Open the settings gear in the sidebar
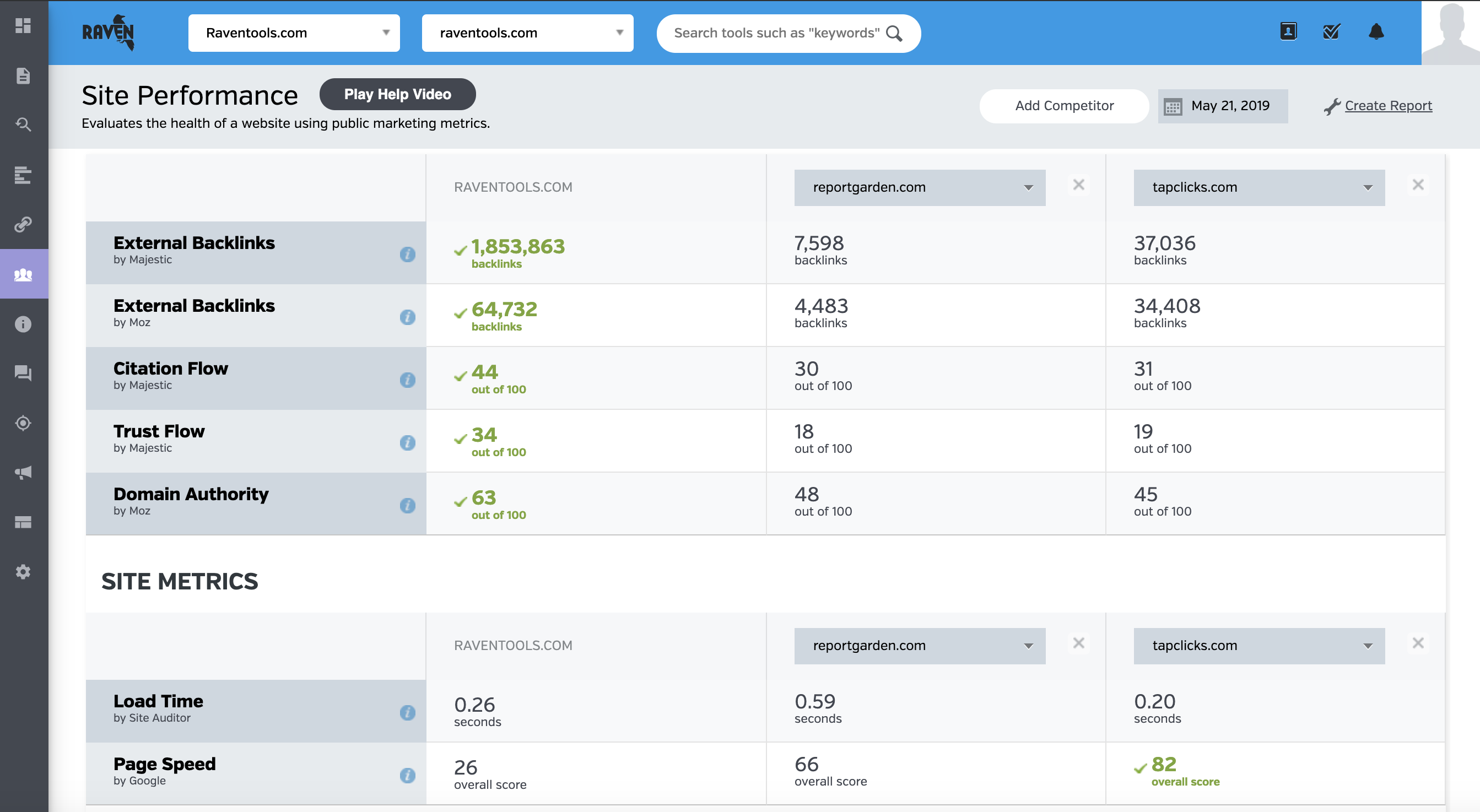 click(x=24, y=571)
